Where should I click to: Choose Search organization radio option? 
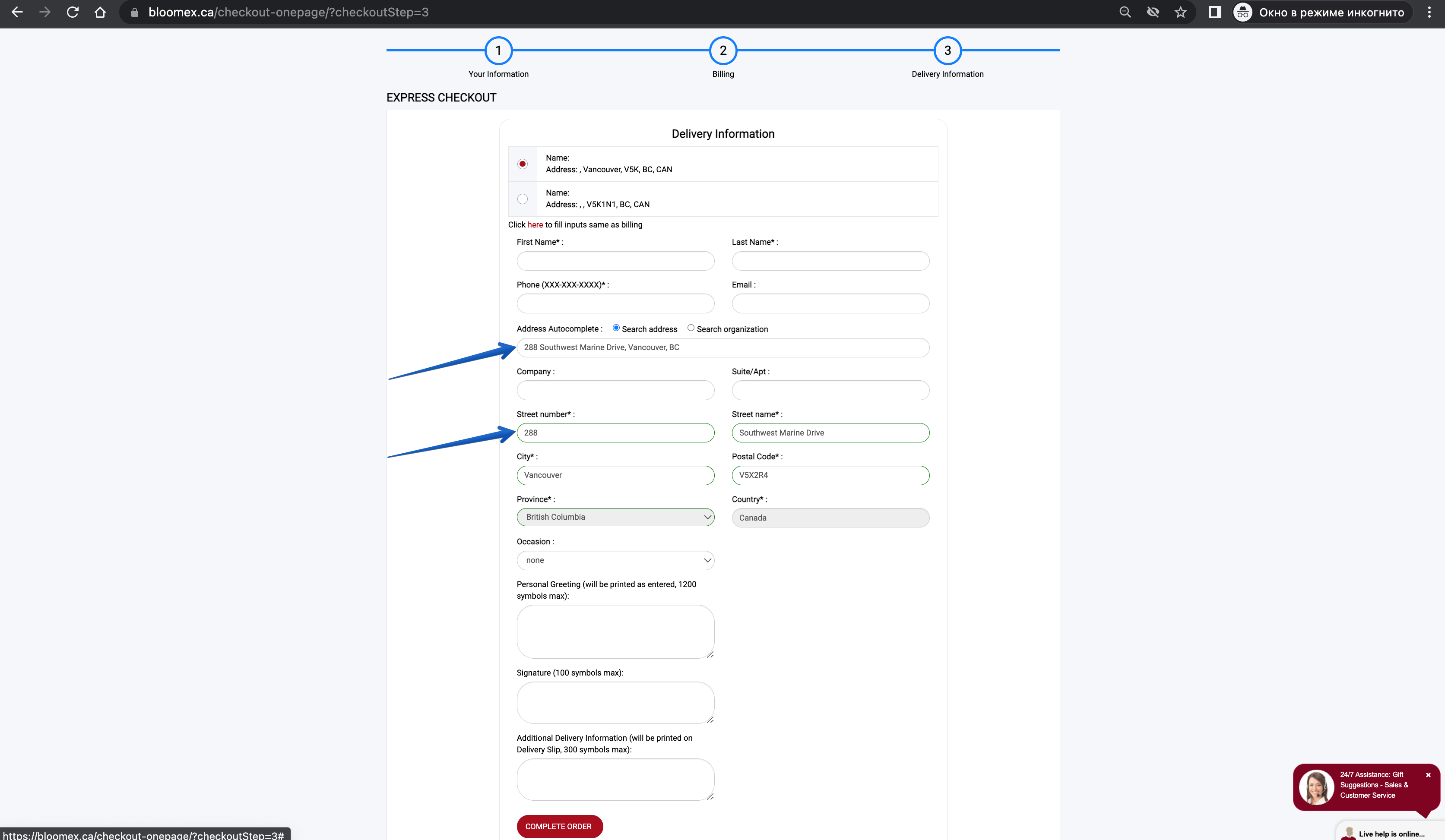[x=691, y=328]
